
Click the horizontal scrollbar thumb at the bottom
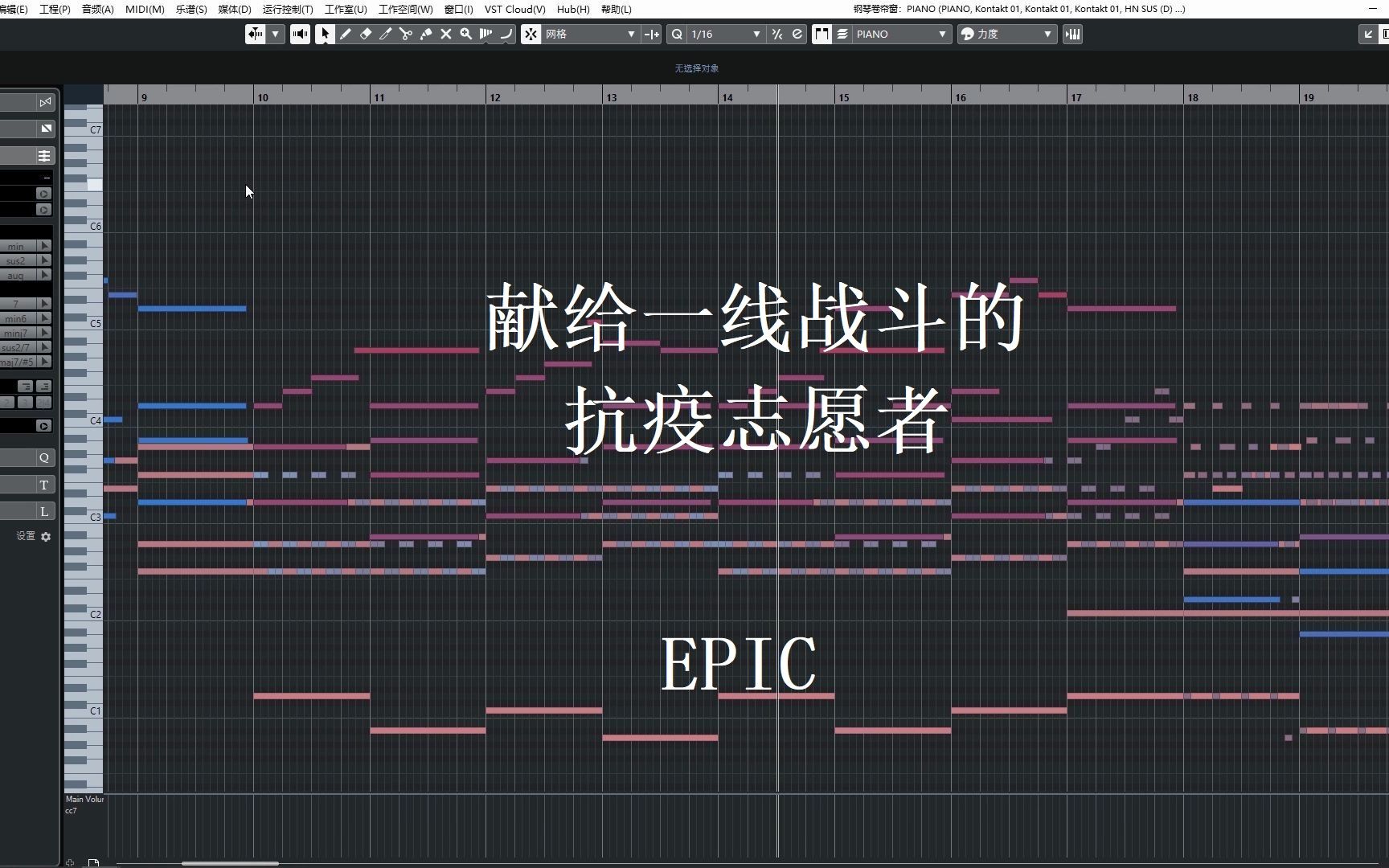pos(230,864)
